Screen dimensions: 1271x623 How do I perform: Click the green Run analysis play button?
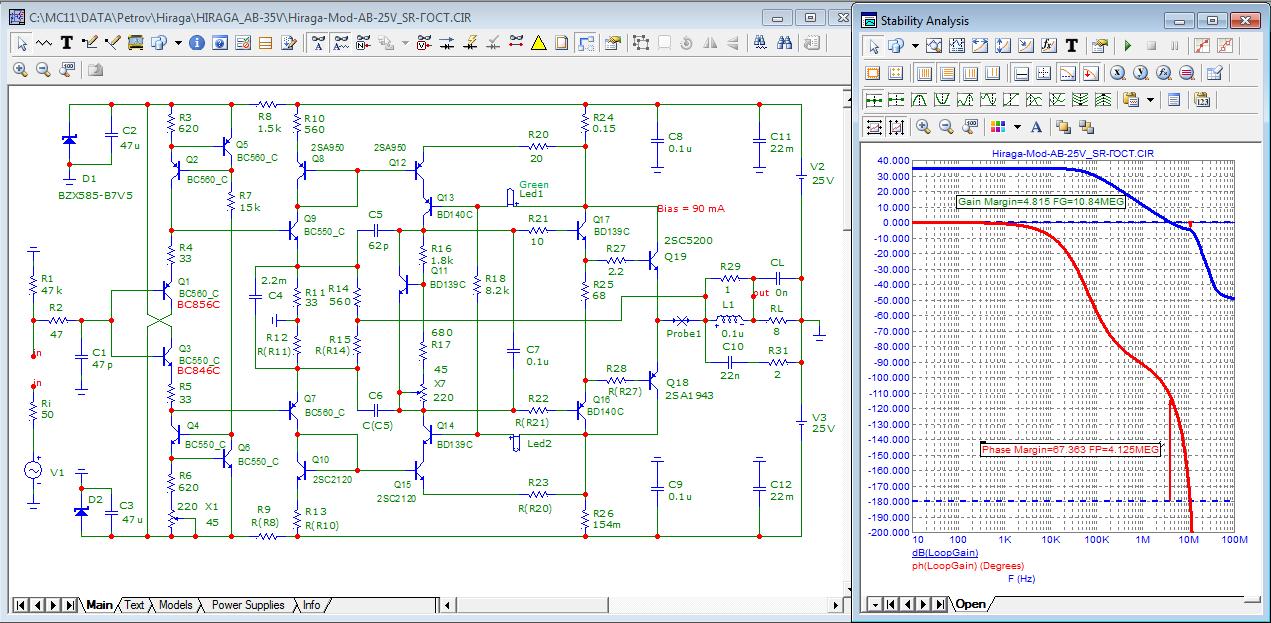click(1127, 46)
